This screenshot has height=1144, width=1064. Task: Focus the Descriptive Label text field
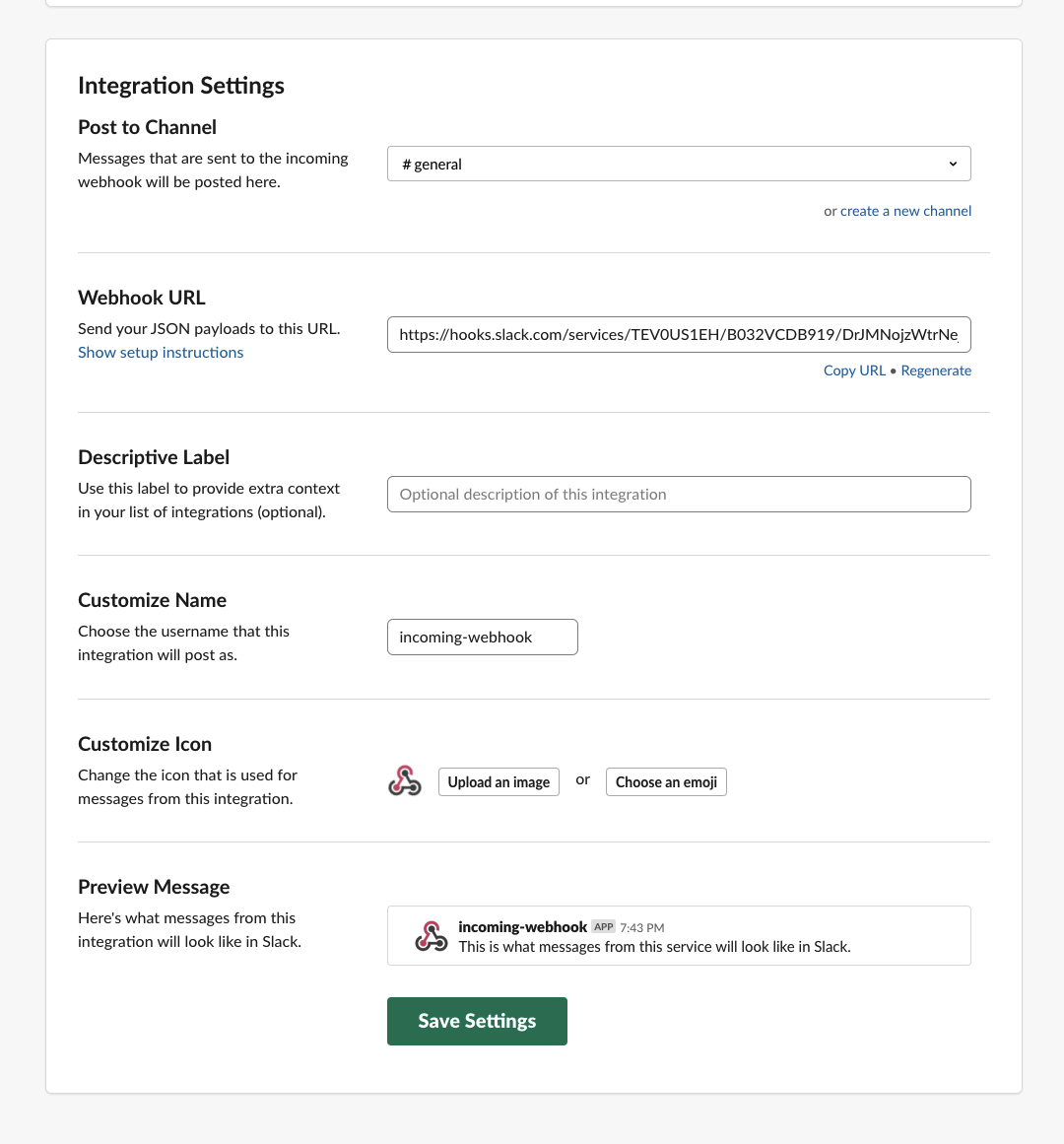coord(678,495)
